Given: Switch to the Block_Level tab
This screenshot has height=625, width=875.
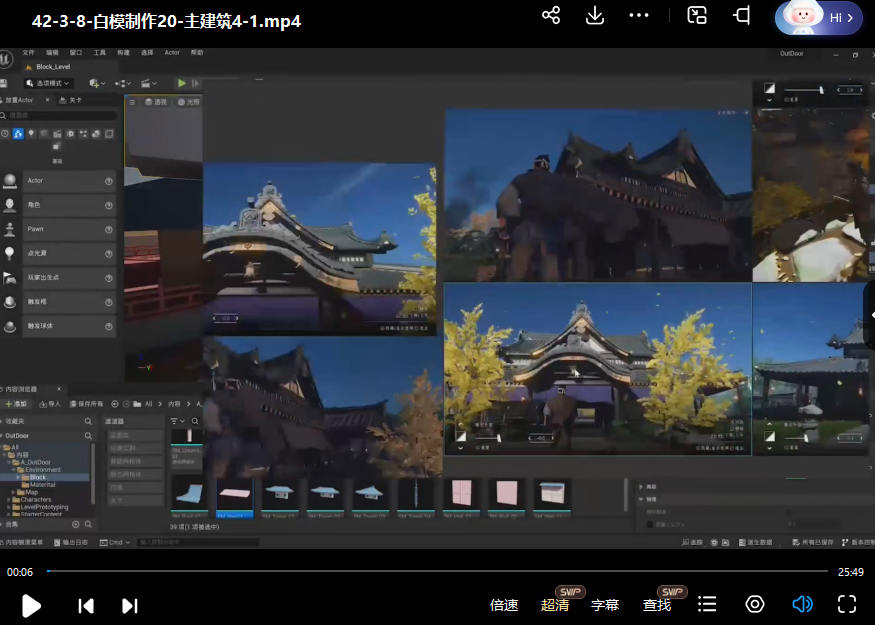Looking at the screenshot, I should coord(52,67).
